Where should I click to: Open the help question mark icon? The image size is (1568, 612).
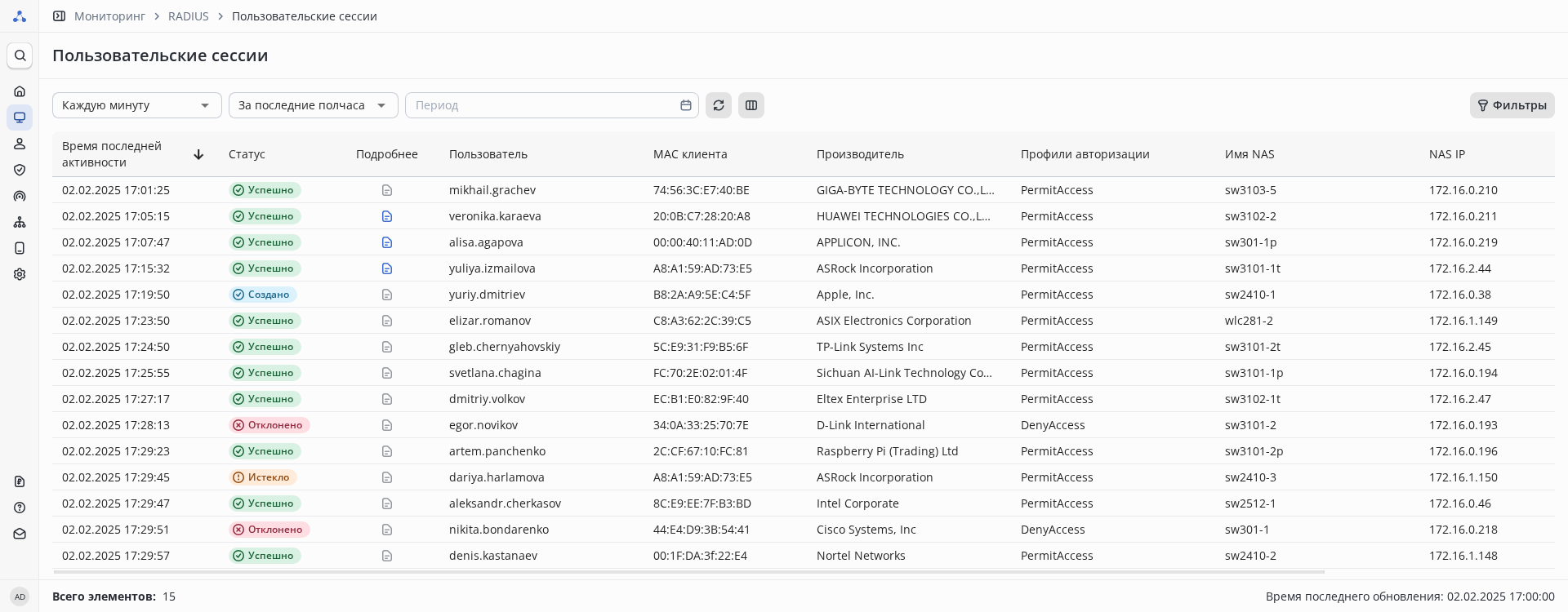20,508
